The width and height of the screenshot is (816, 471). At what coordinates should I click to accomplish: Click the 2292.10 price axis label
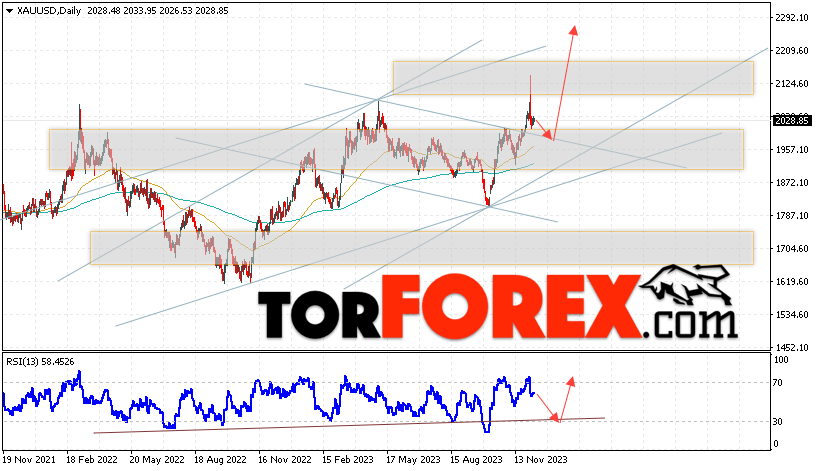pyautogui.click(x=792, y=18)
